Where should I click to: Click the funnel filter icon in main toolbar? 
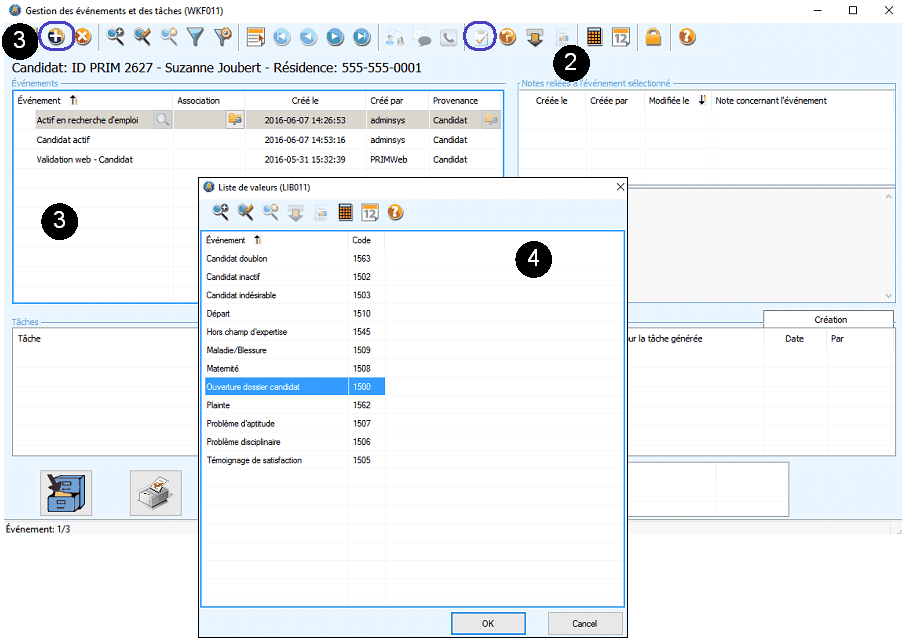click(x=196, y=37)
